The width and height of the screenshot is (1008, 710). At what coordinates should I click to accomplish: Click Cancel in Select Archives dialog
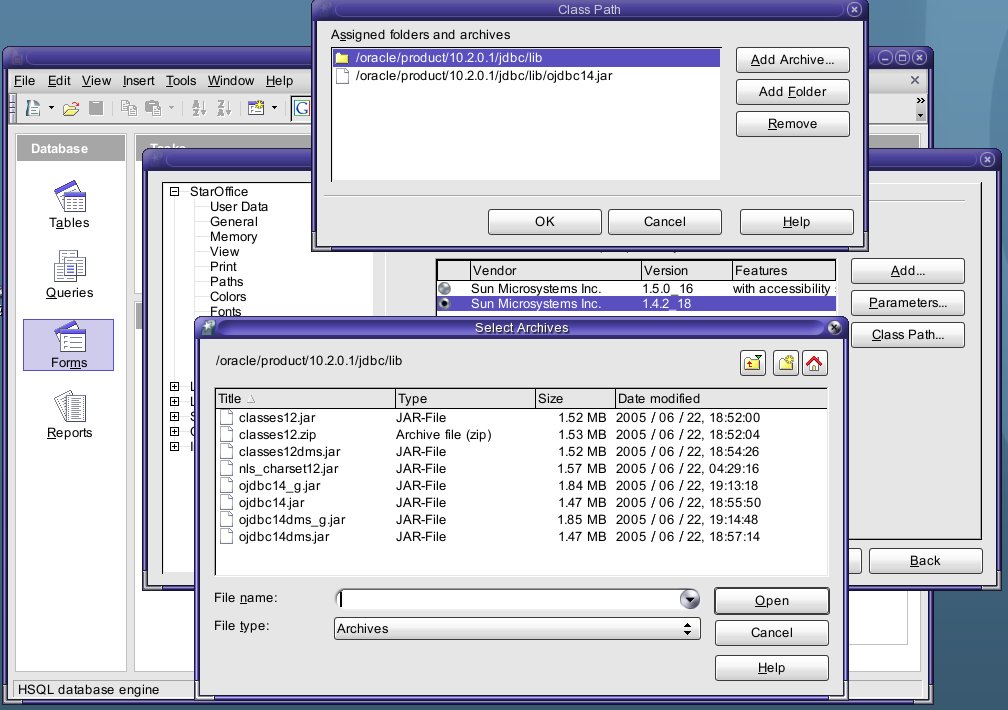coord(771,633)
